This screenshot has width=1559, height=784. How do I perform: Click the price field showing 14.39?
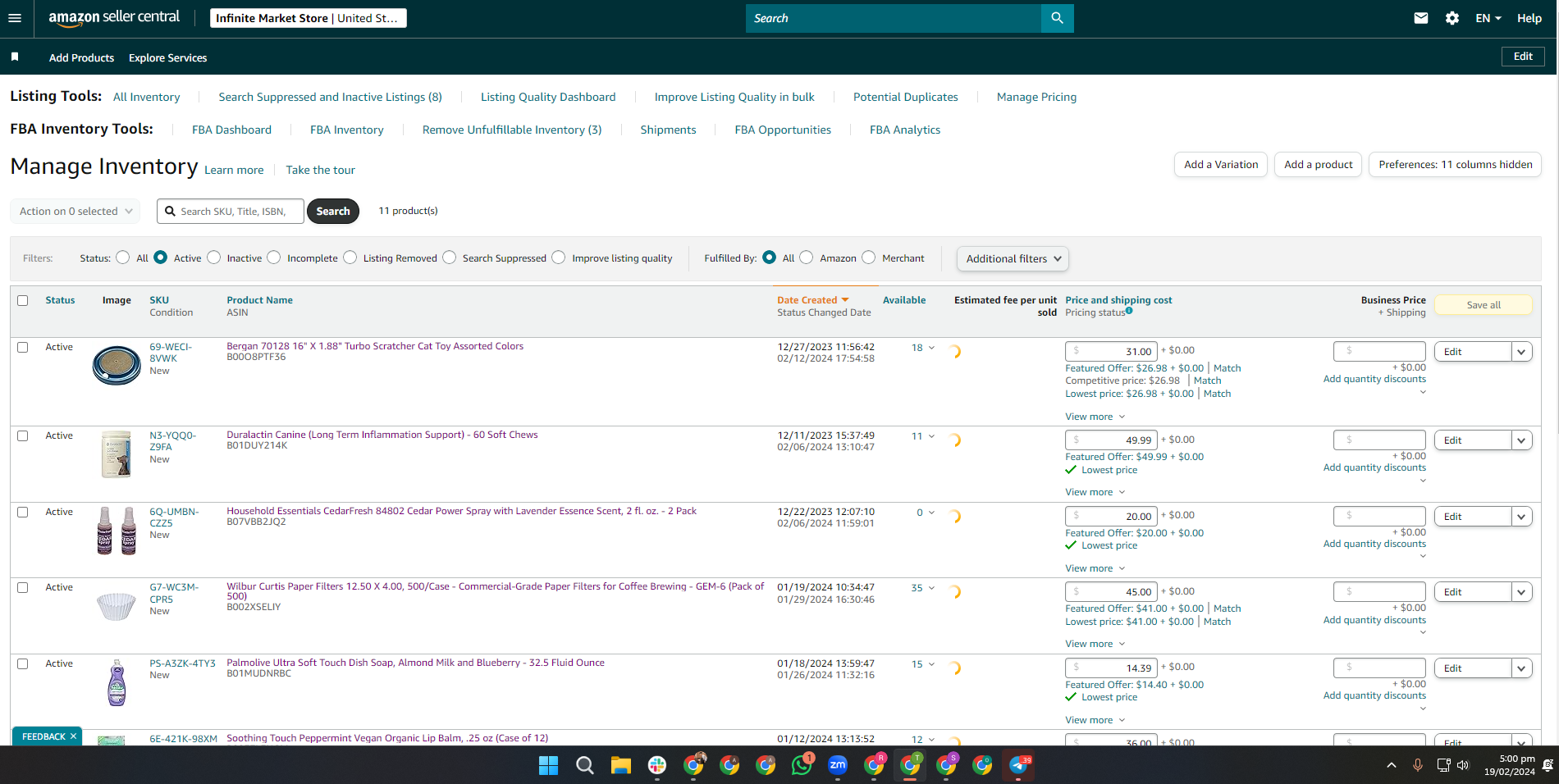(x=1111, y=668)
